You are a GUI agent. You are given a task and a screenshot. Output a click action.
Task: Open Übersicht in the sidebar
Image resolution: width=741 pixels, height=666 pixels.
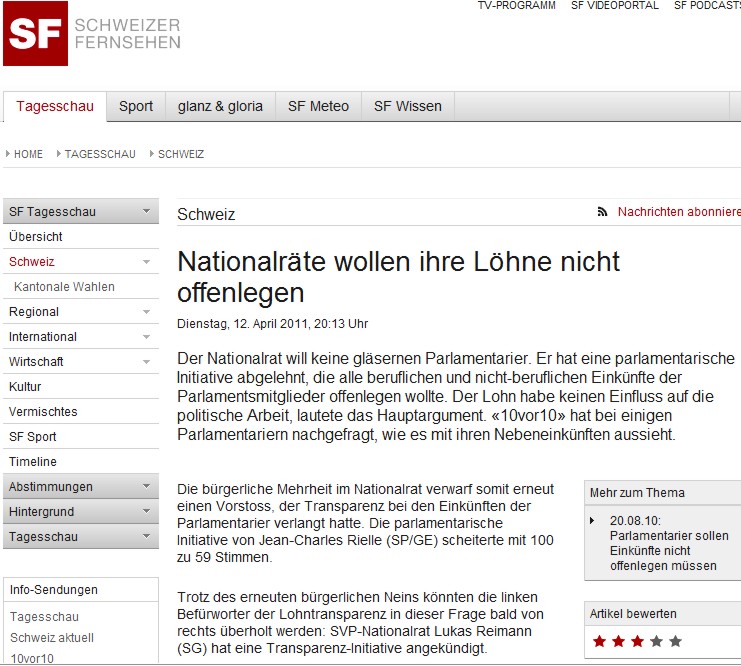81,236
